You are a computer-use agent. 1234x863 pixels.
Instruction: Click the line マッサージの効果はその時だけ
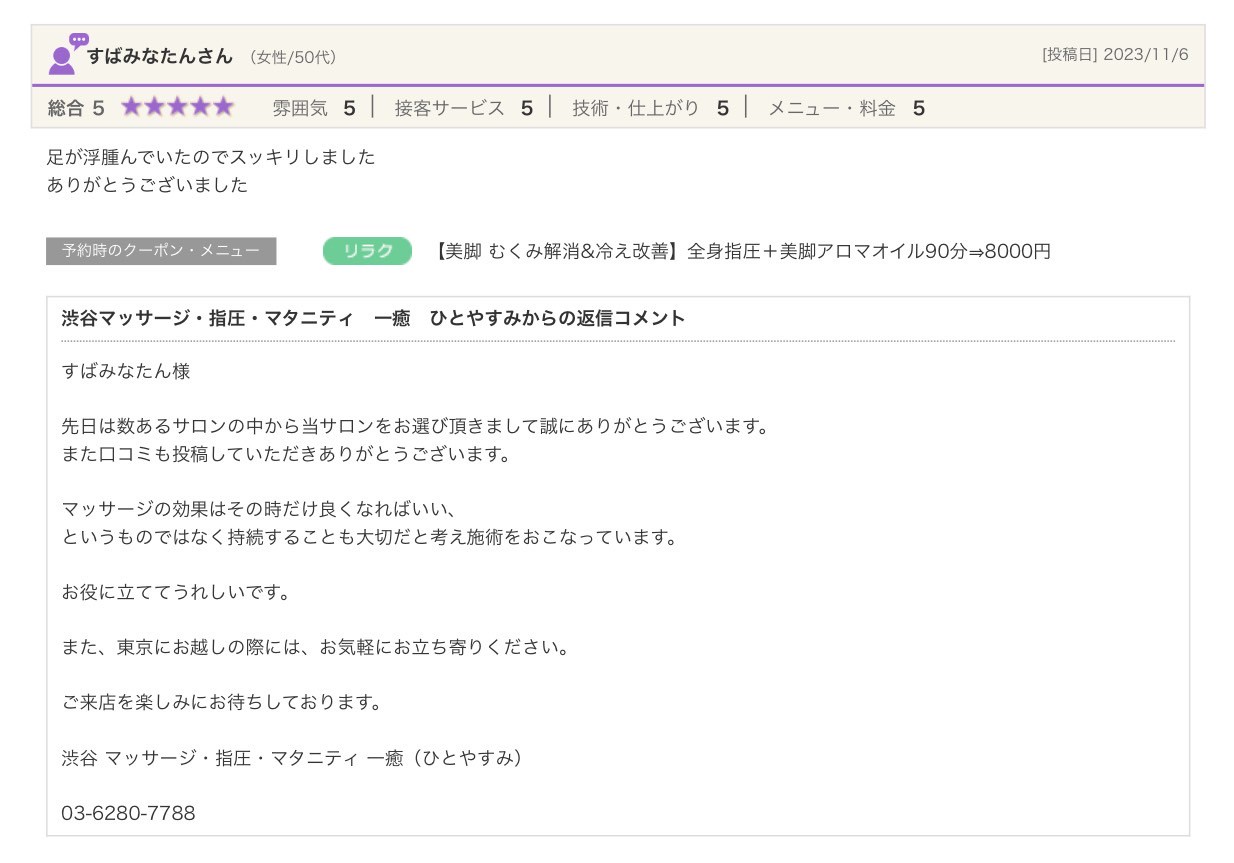pos(259,509)
